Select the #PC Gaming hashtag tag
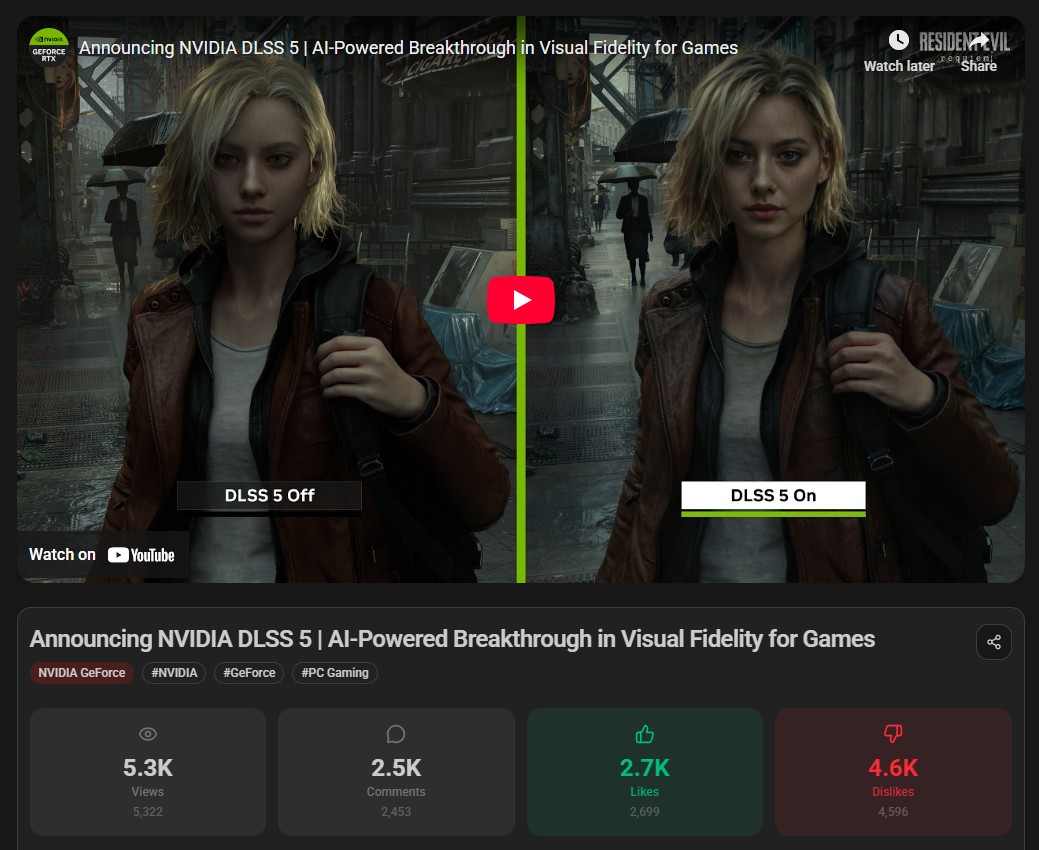Image resolution: width=1039 pixels, height=850 pixels. [335, 672]
